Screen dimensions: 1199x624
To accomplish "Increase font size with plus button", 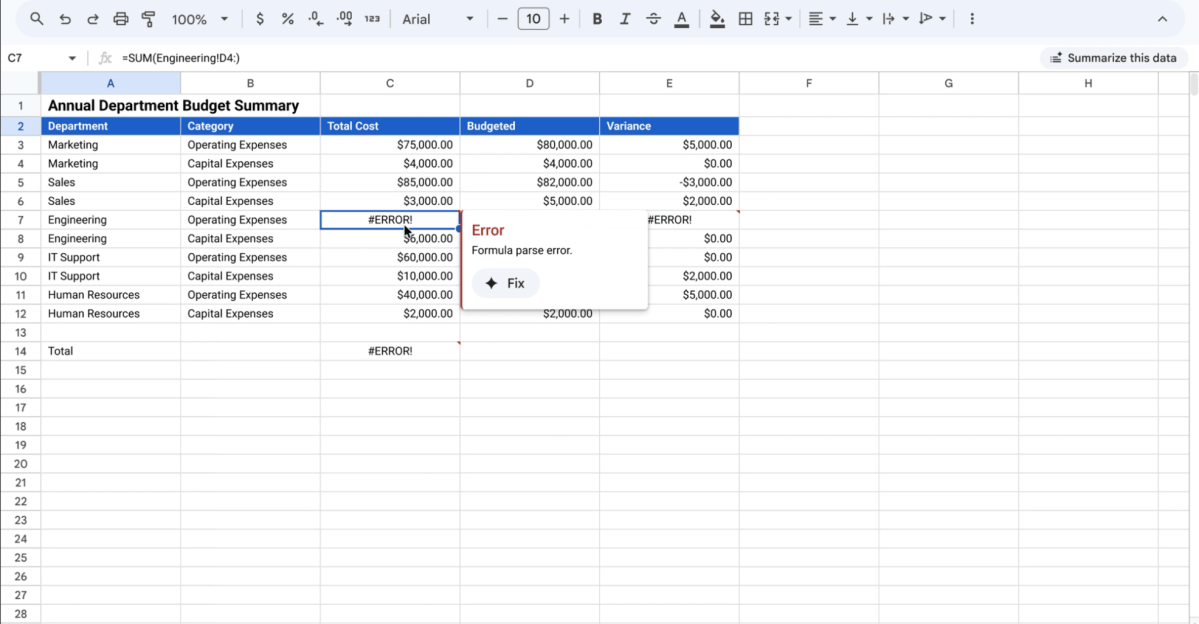I will pos(564,18).
